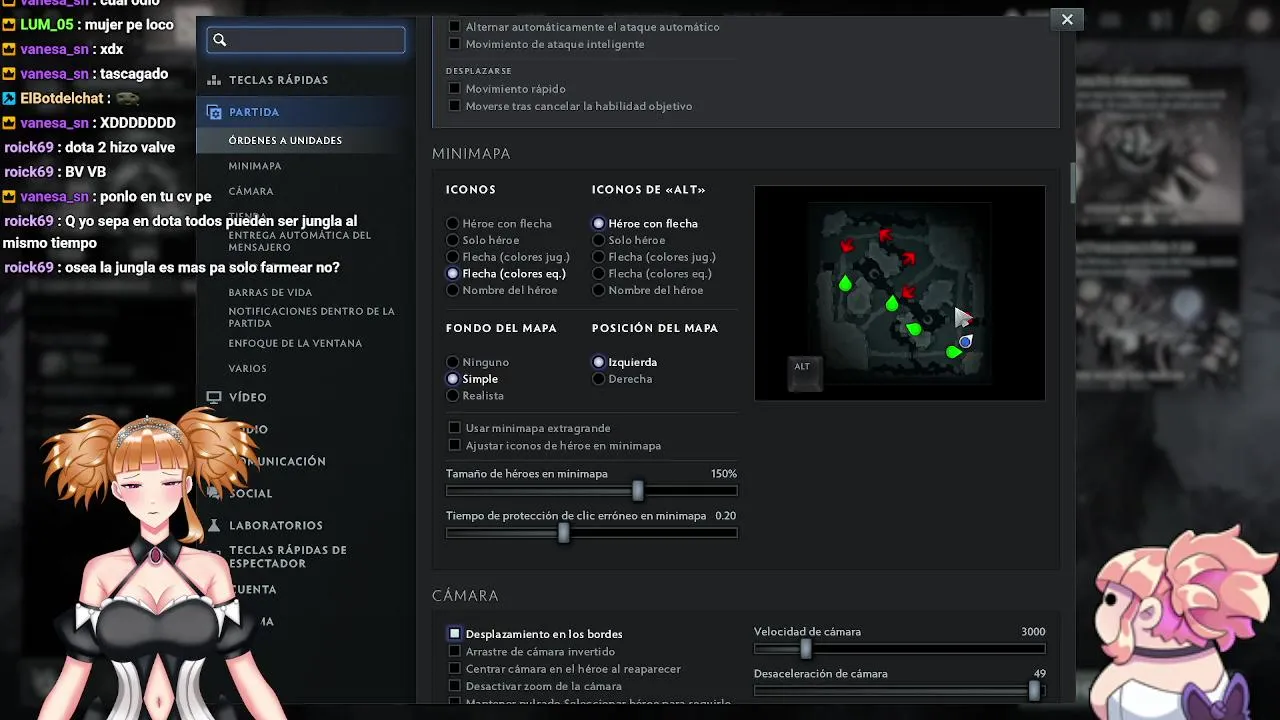Click the Partida section icon

tap(214, 112)
